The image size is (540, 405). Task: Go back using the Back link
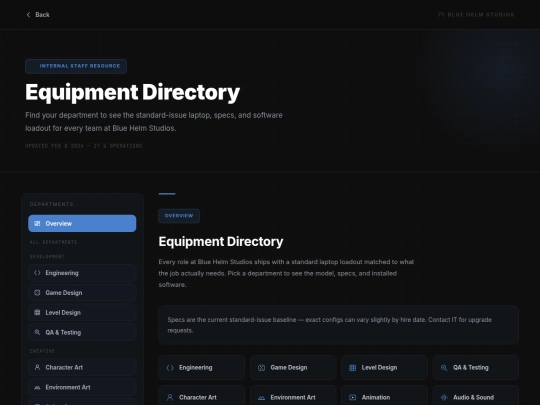point(38,14)
